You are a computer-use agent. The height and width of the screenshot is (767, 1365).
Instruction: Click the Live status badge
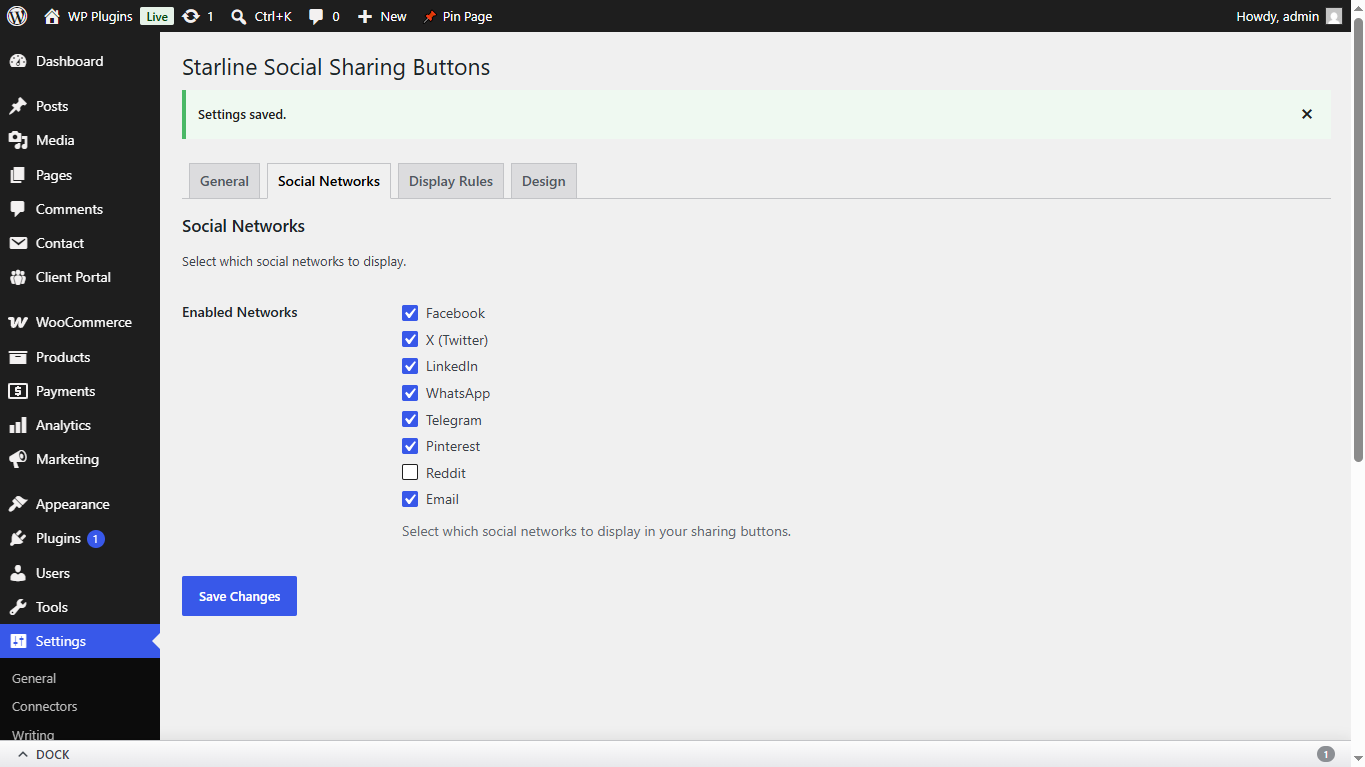click(x=156, y=16)
